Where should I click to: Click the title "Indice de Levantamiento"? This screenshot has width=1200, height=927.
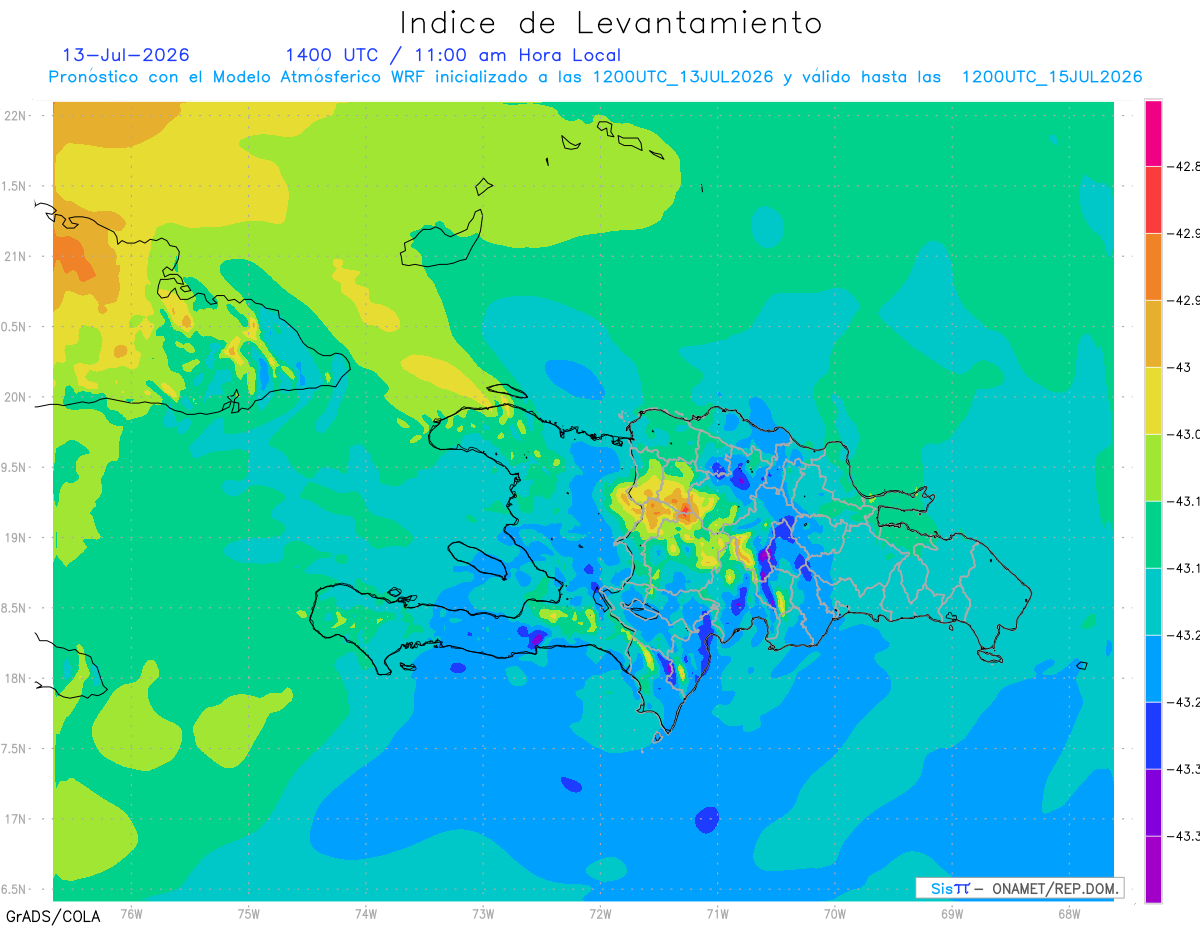(611, 23)
